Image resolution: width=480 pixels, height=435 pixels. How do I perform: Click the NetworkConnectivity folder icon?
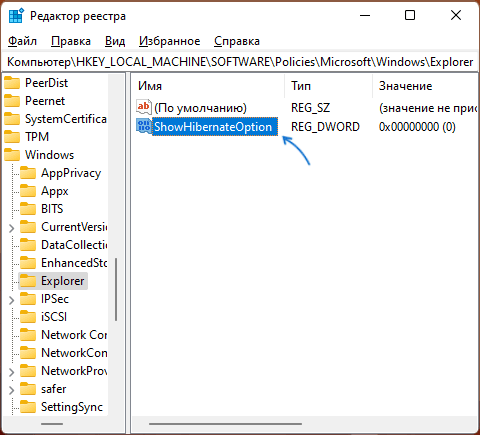click(x=28, y=353)
